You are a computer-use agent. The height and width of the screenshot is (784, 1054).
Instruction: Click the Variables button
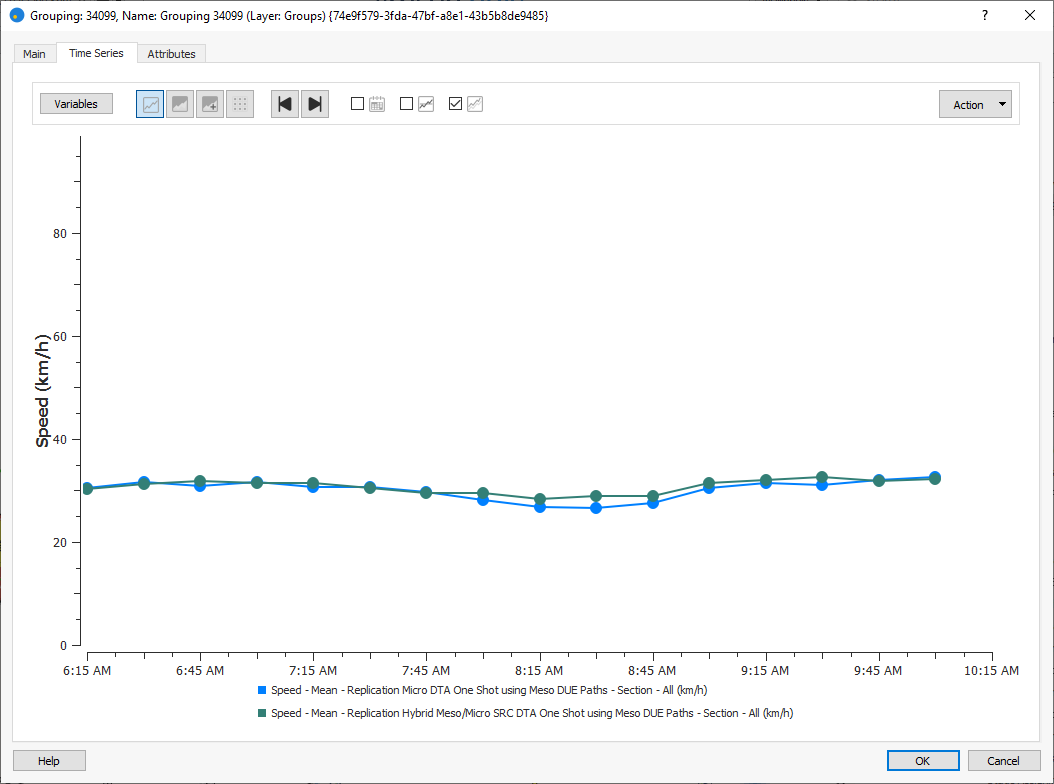[x=76, y=104]
